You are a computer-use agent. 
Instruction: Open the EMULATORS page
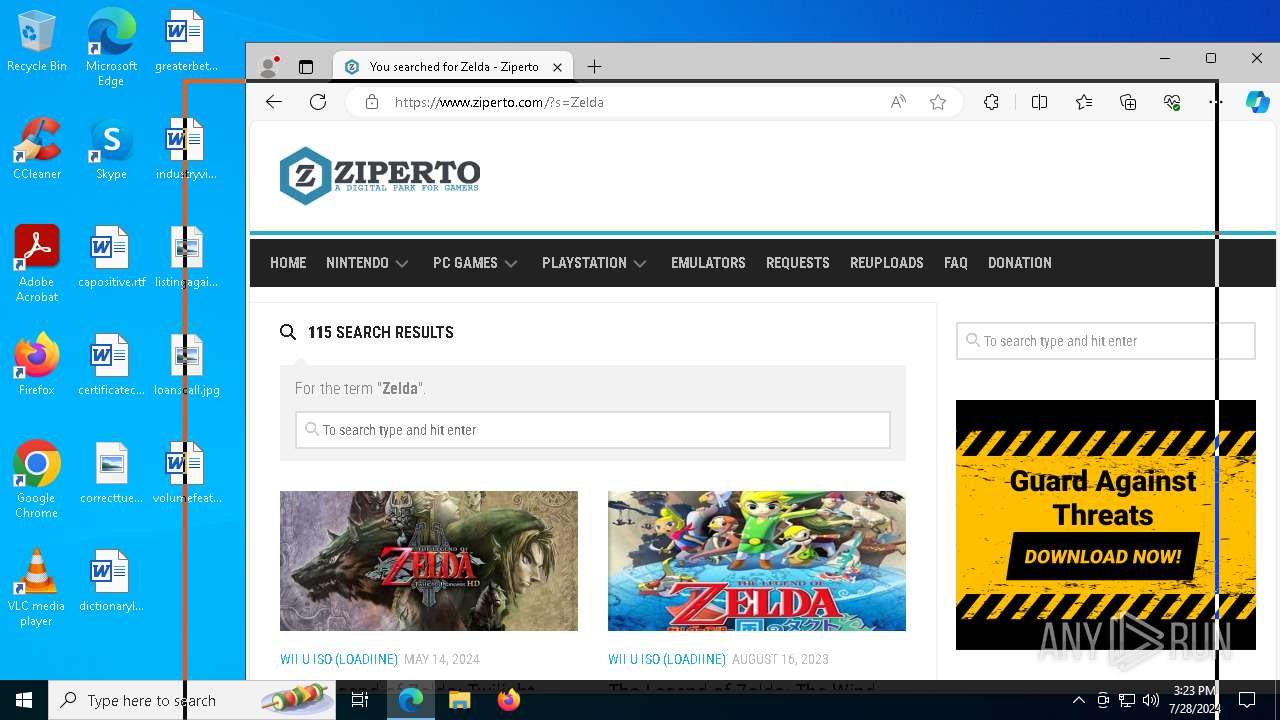point(708,263)
